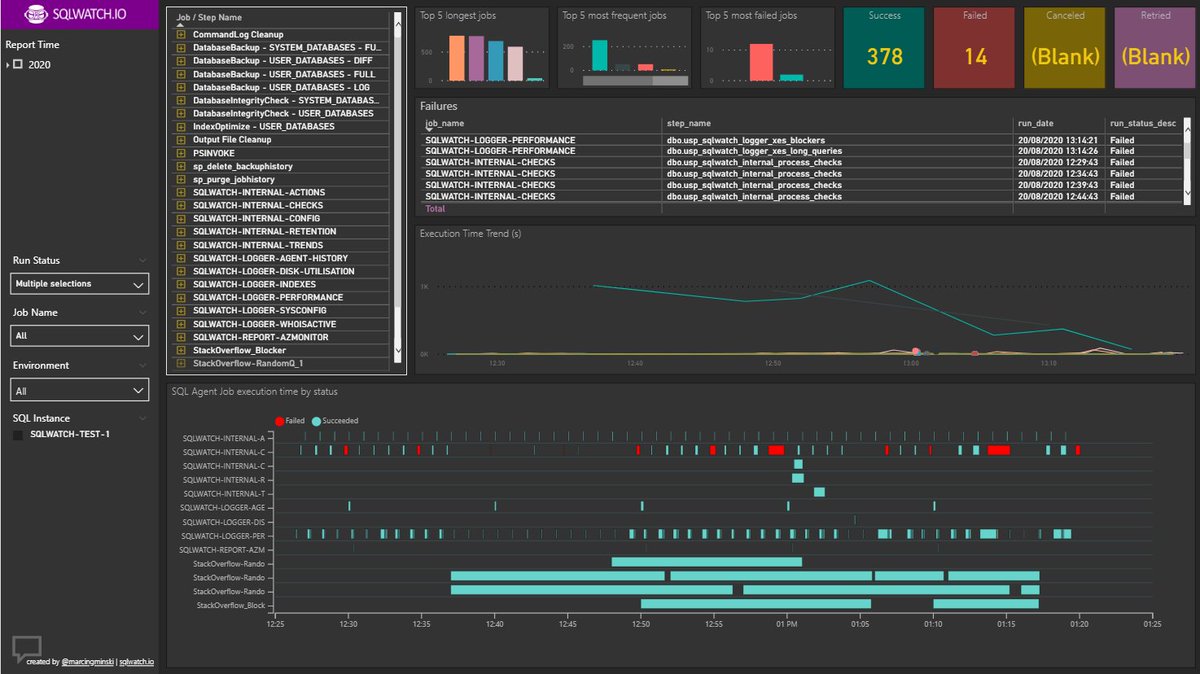Click plus icon beside DatabaseBackup - USER_DATABASES - DIFF
Screen dimensions: 1200x674
181,61
